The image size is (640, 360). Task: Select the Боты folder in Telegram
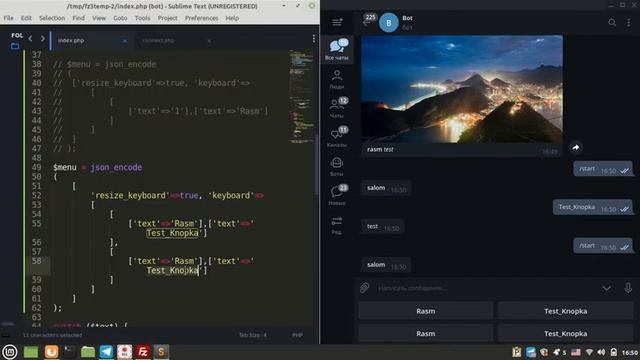click(337, 167)
